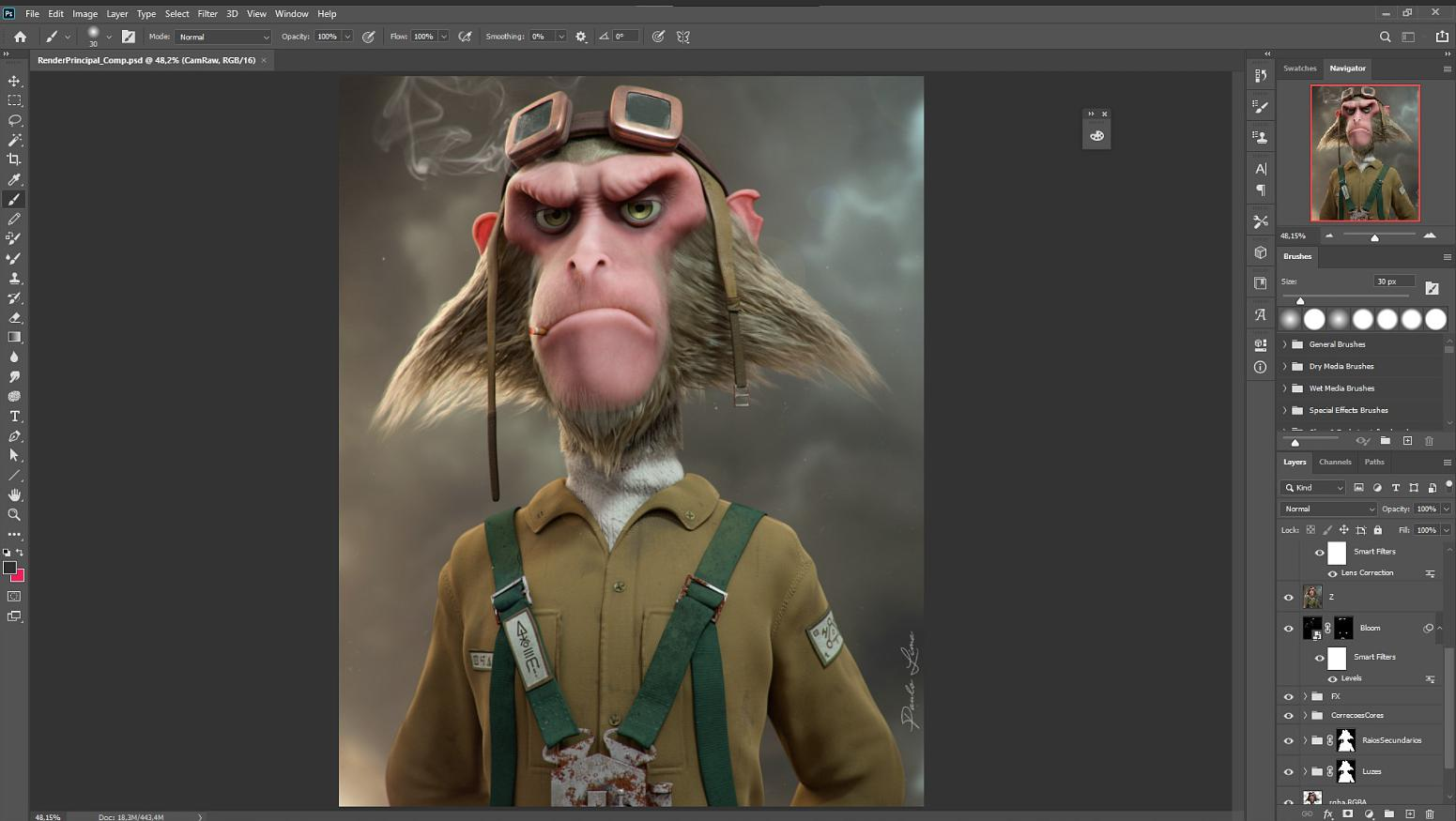Select the Eyedropper tool
Image resolution: width=1456 pixels, height=821 pixels.
point(14,179)
